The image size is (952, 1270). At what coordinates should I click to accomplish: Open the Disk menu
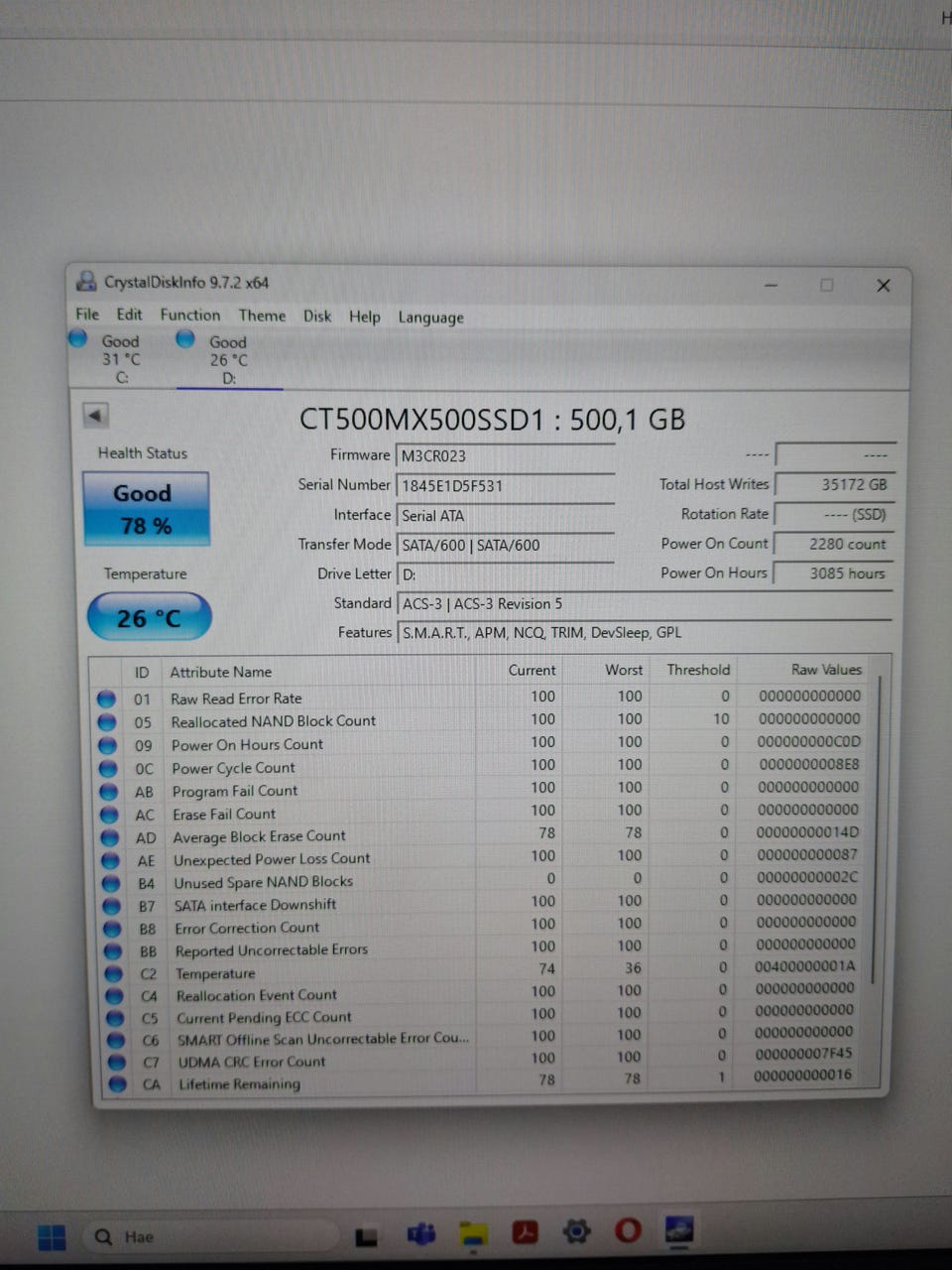point(317,316)
